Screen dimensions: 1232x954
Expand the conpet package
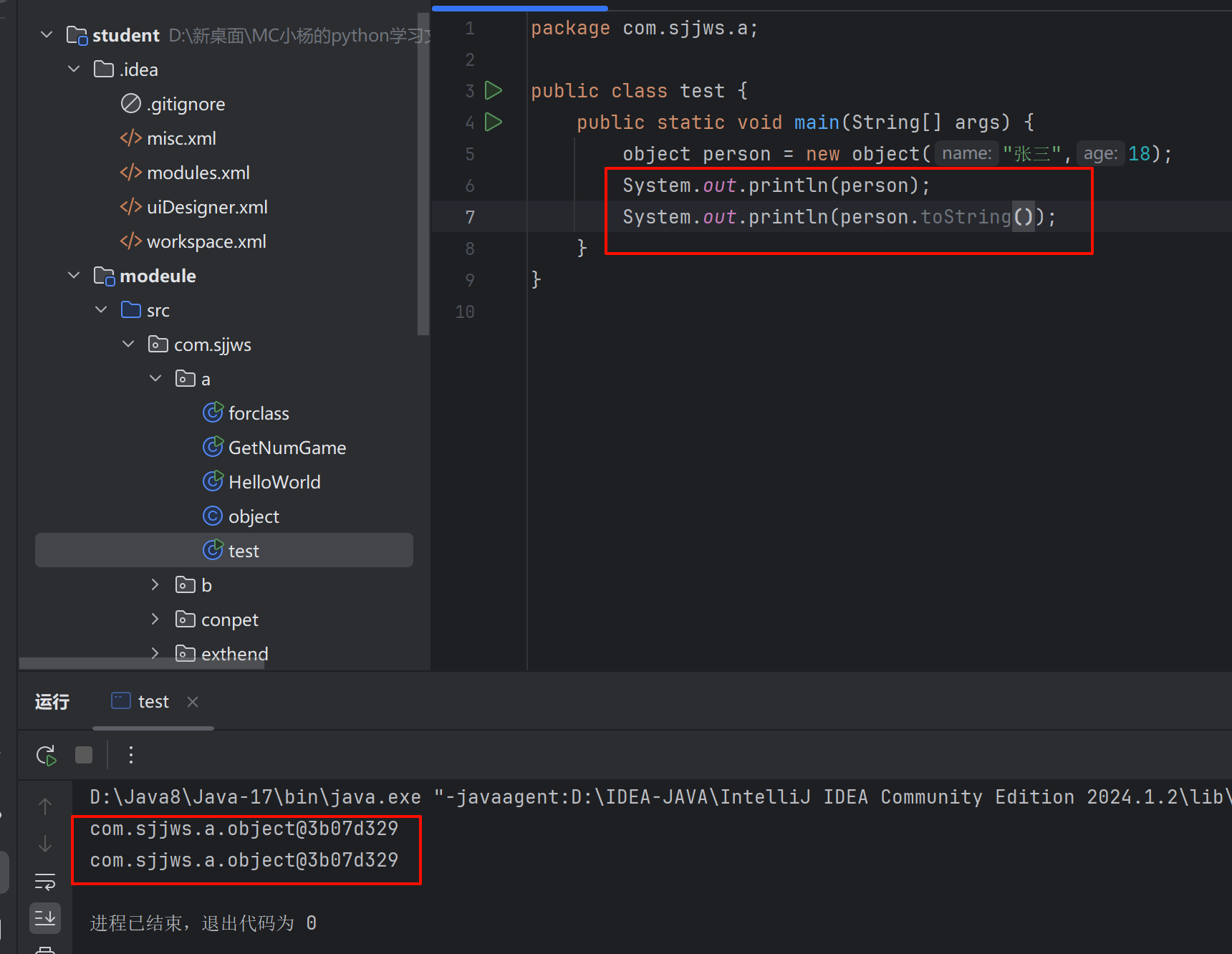(x=155, y=620)
